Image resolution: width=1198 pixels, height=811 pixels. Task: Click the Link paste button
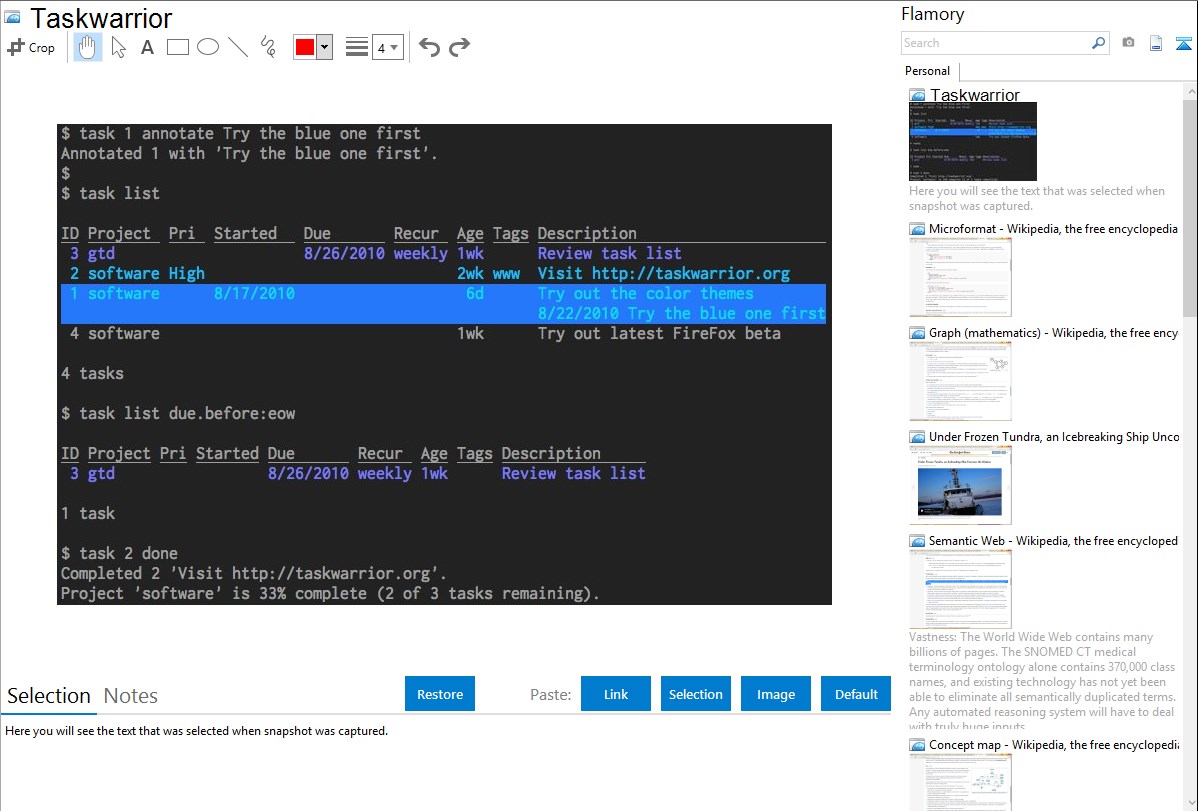[x=616, y=694]
